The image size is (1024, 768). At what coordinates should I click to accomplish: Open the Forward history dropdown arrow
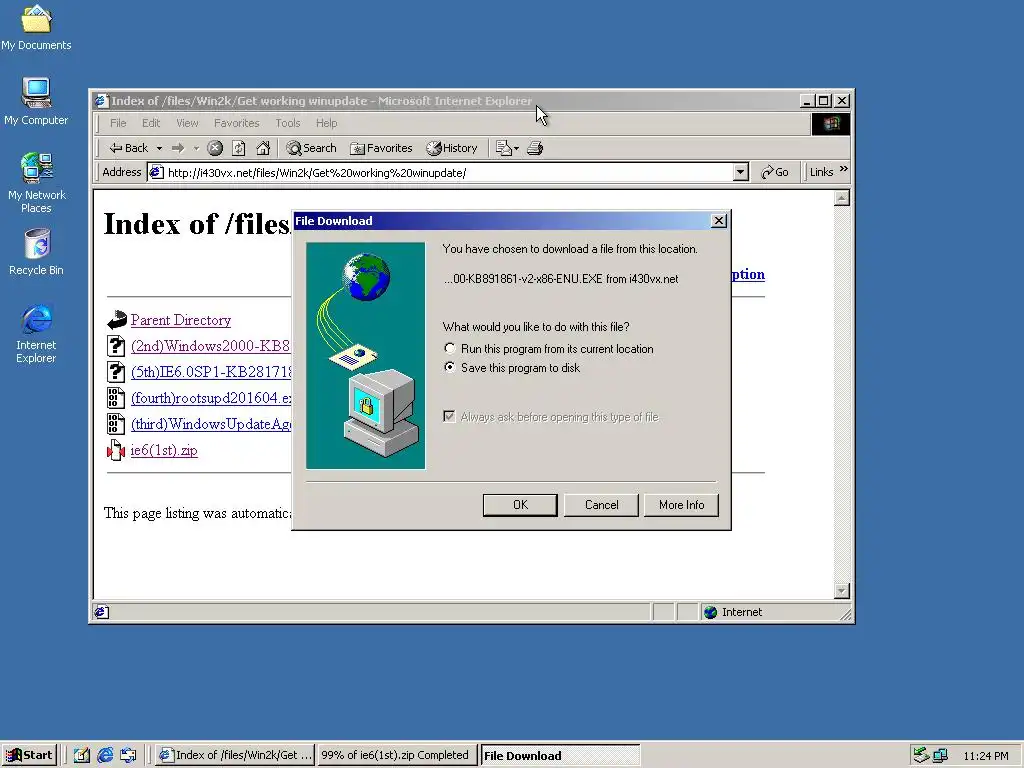[195, 148]
